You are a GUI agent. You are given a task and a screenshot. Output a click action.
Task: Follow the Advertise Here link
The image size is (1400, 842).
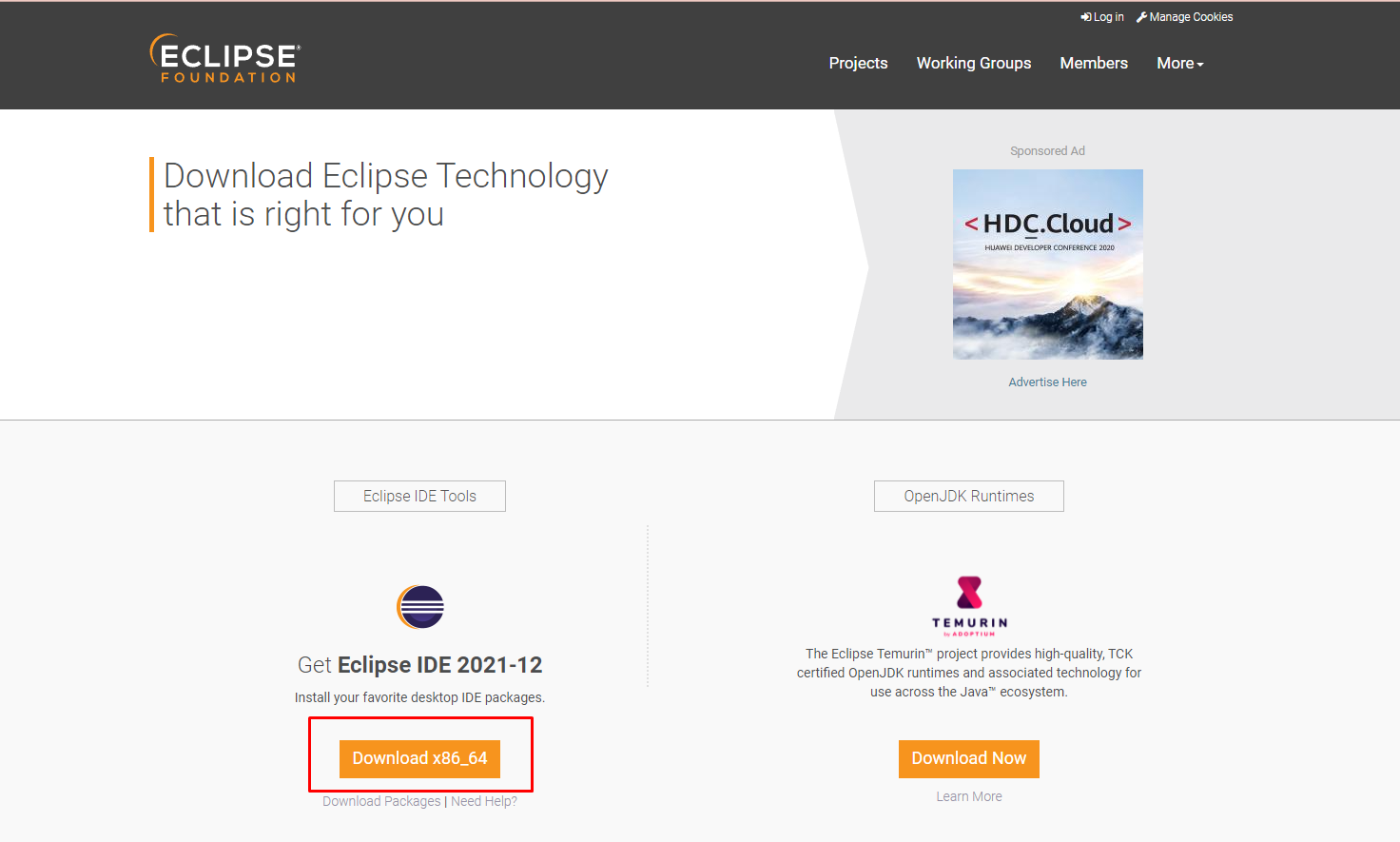click(x=1047, y=382)
